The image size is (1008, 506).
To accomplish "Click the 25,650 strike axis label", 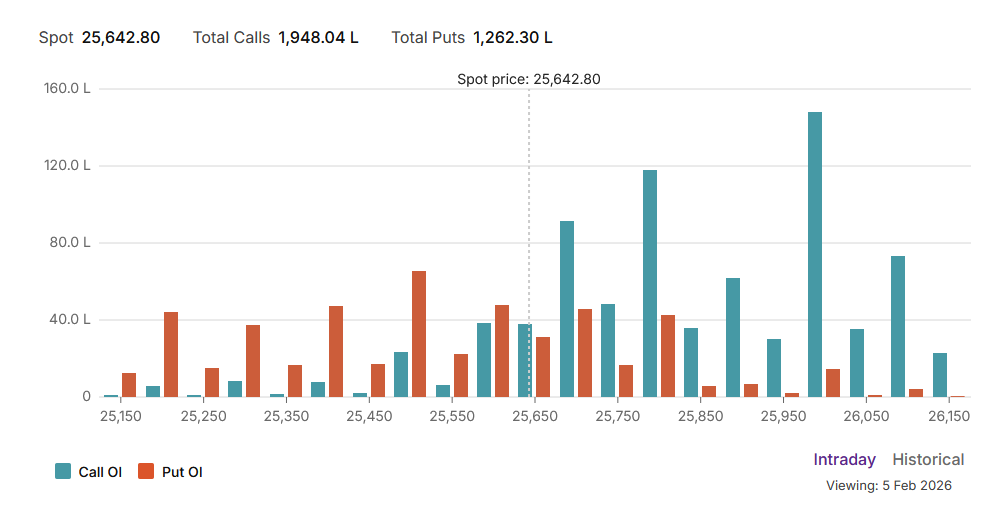I will click(x=534, y=416).
